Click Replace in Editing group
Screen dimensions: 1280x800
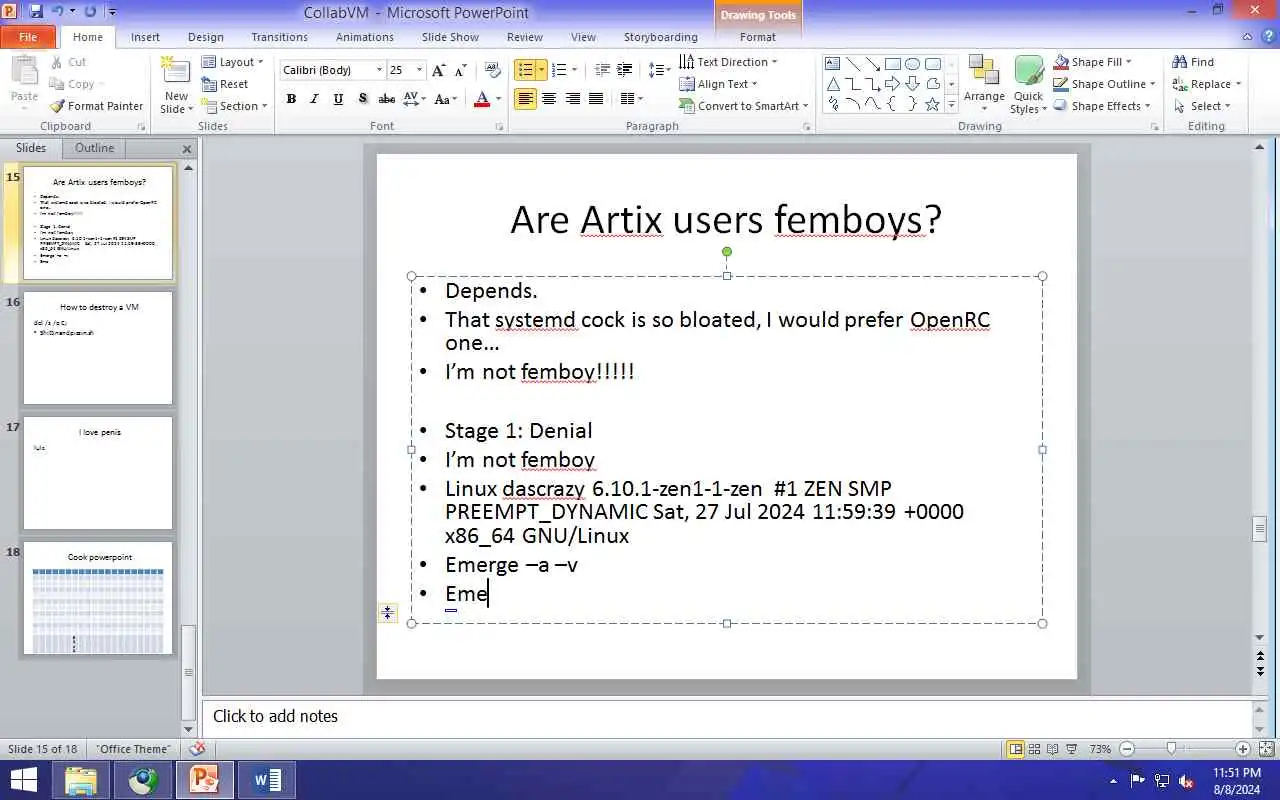1207,84
